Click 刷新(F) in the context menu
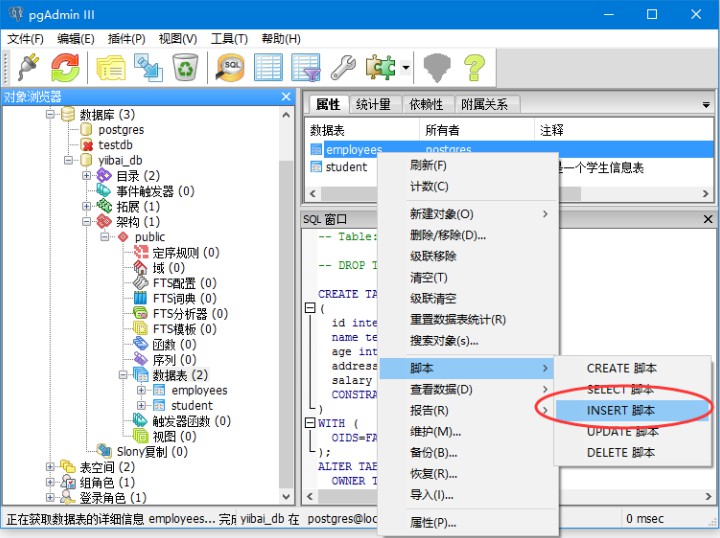This screenshot has height=538, width=720. point(468,165)
